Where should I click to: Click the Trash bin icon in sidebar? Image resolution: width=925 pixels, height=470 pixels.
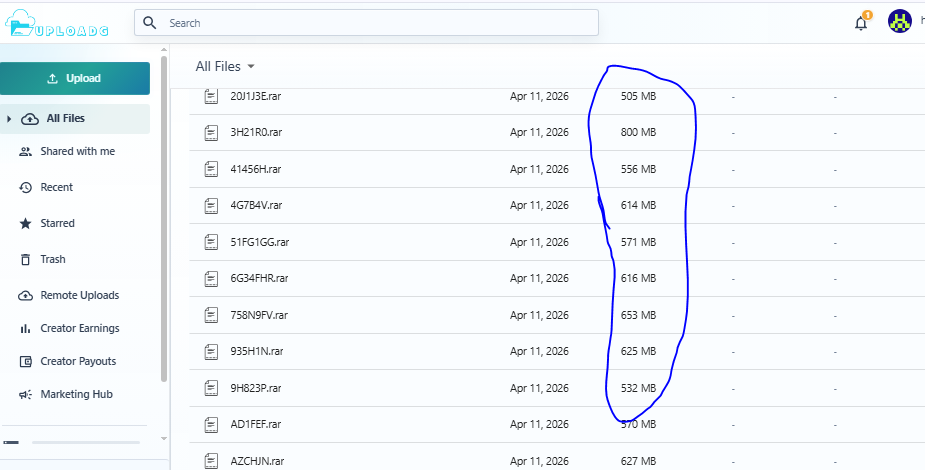pos(26,260)
